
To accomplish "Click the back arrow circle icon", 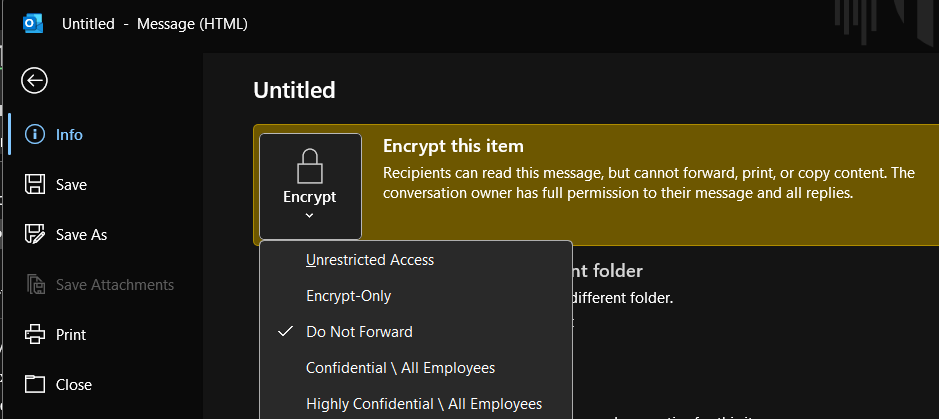I will click(x=35, y=81).
